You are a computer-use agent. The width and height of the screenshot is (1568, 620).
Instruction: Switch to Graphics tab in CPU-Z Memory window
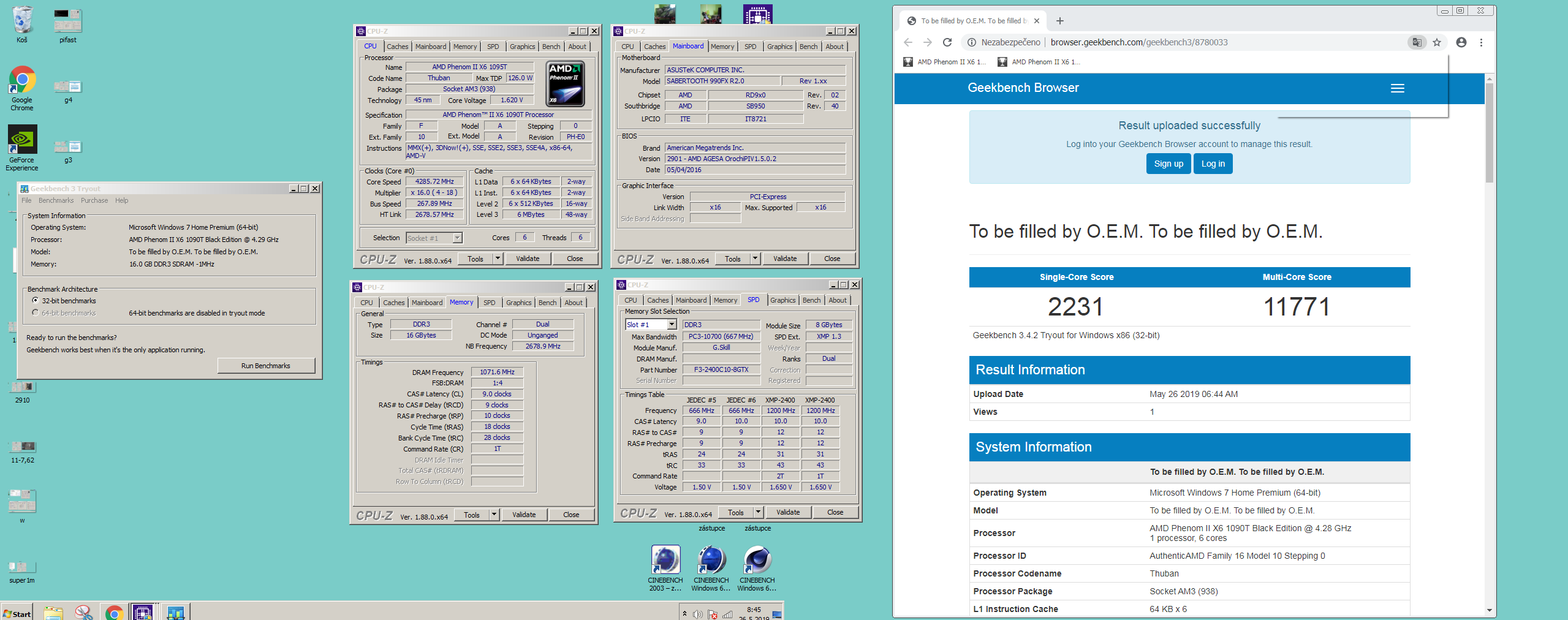(519, 303)
